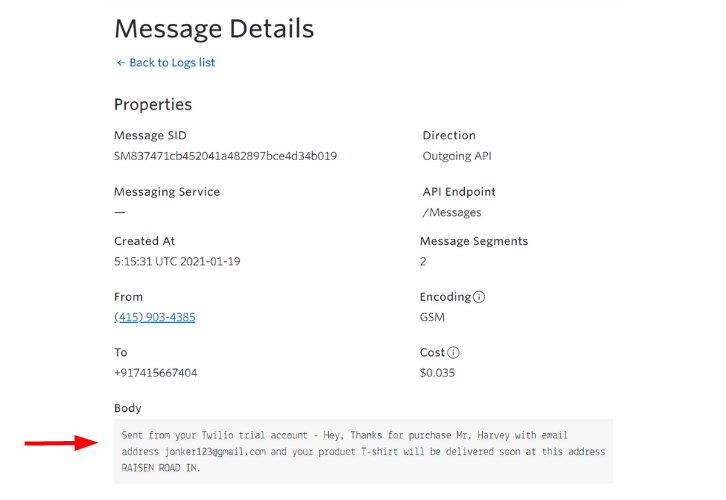Click the red arrow annotation

[x=61, y=443]
